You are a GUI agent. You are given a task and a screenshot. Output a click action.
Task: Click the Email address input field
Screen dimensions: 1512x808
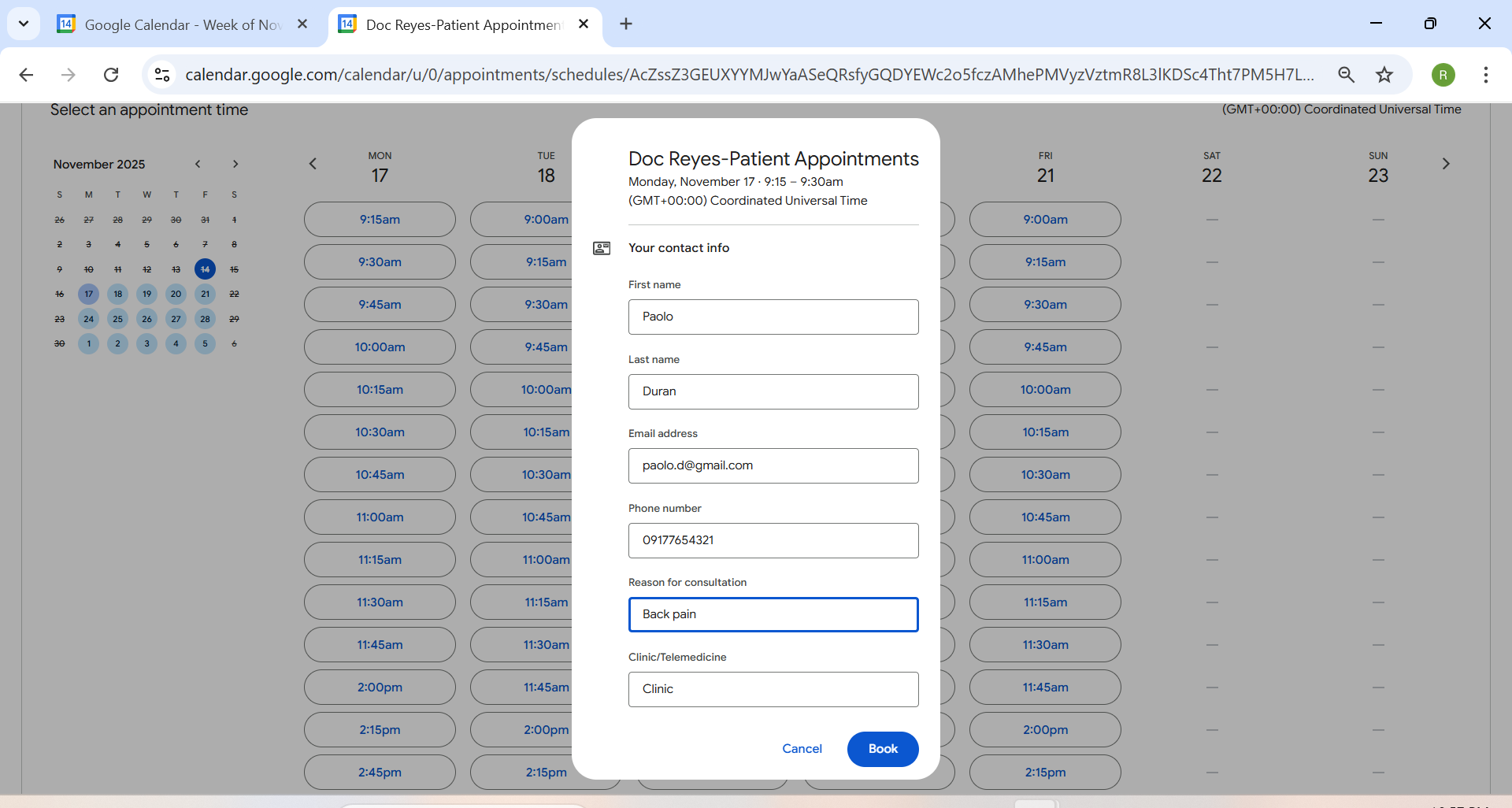[773, 466]
